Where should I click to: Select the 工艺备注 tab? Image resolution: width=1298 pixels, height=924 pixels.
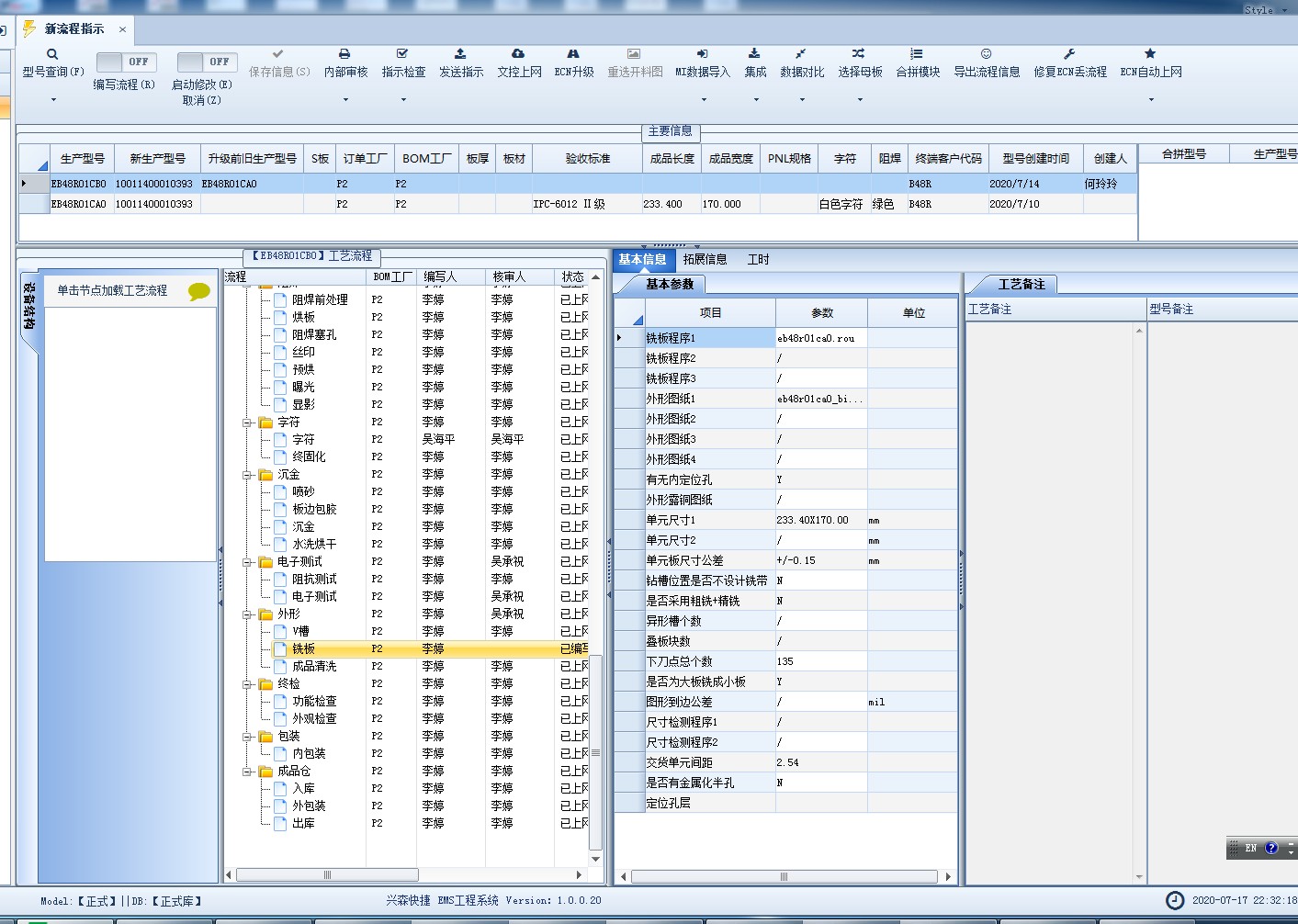(1021, 284)
